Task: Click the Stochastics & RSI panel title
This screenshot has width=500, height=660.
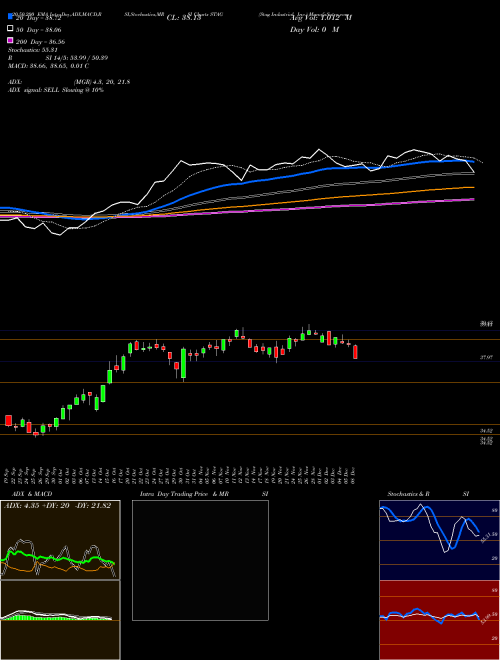Action: tap(428, 494)
